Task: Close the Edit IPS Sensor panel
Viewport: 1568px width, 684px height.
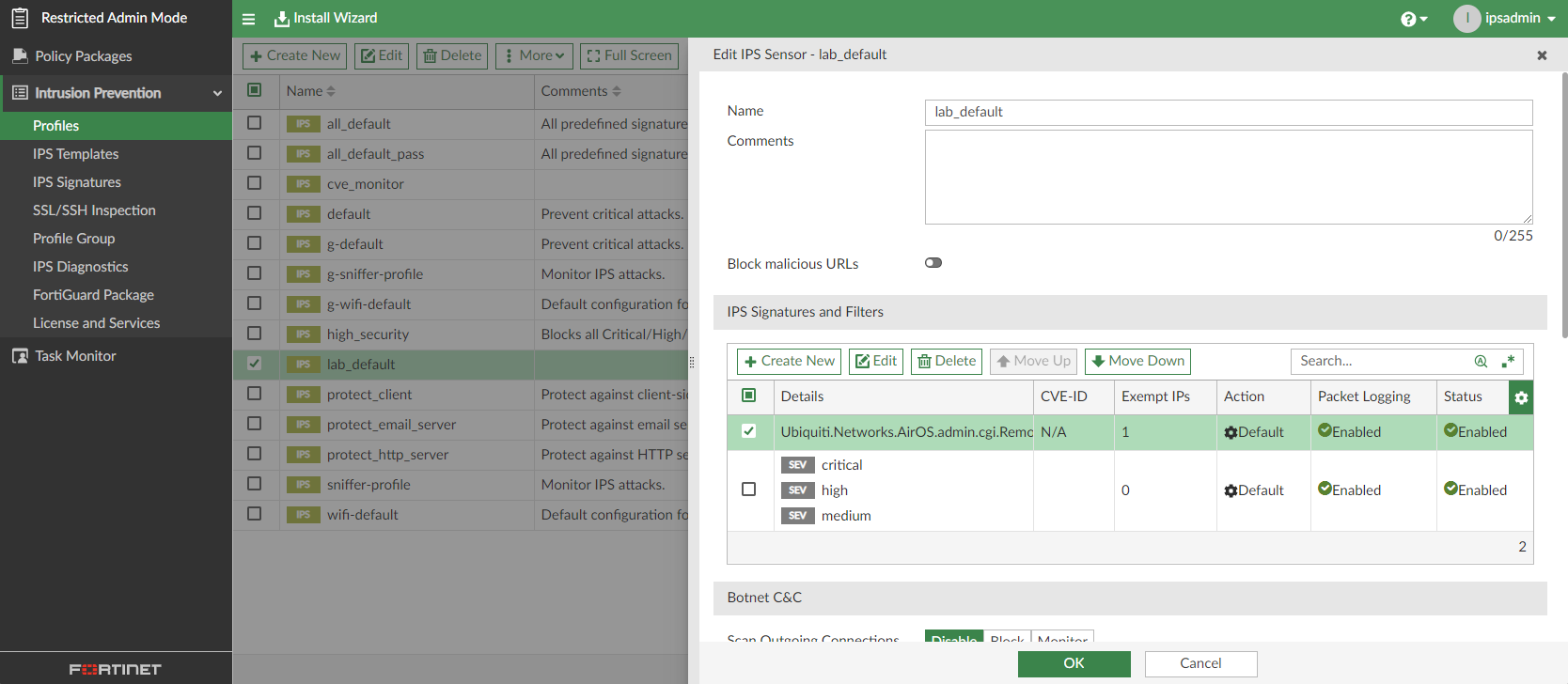Action: [1542, 55]
